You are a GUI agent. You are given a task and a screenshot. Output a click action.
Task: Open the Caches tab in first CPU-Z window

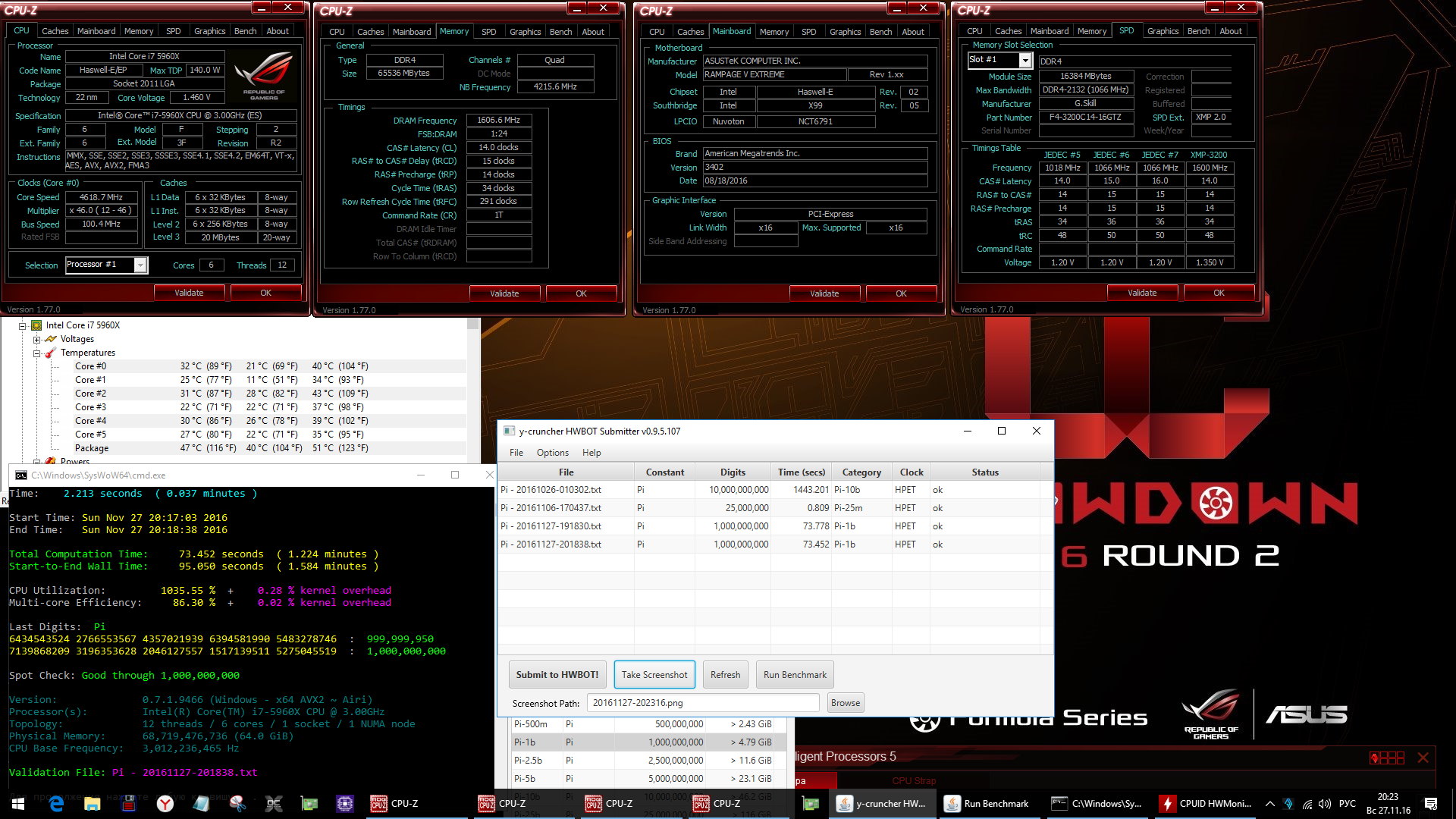[55, 31]
